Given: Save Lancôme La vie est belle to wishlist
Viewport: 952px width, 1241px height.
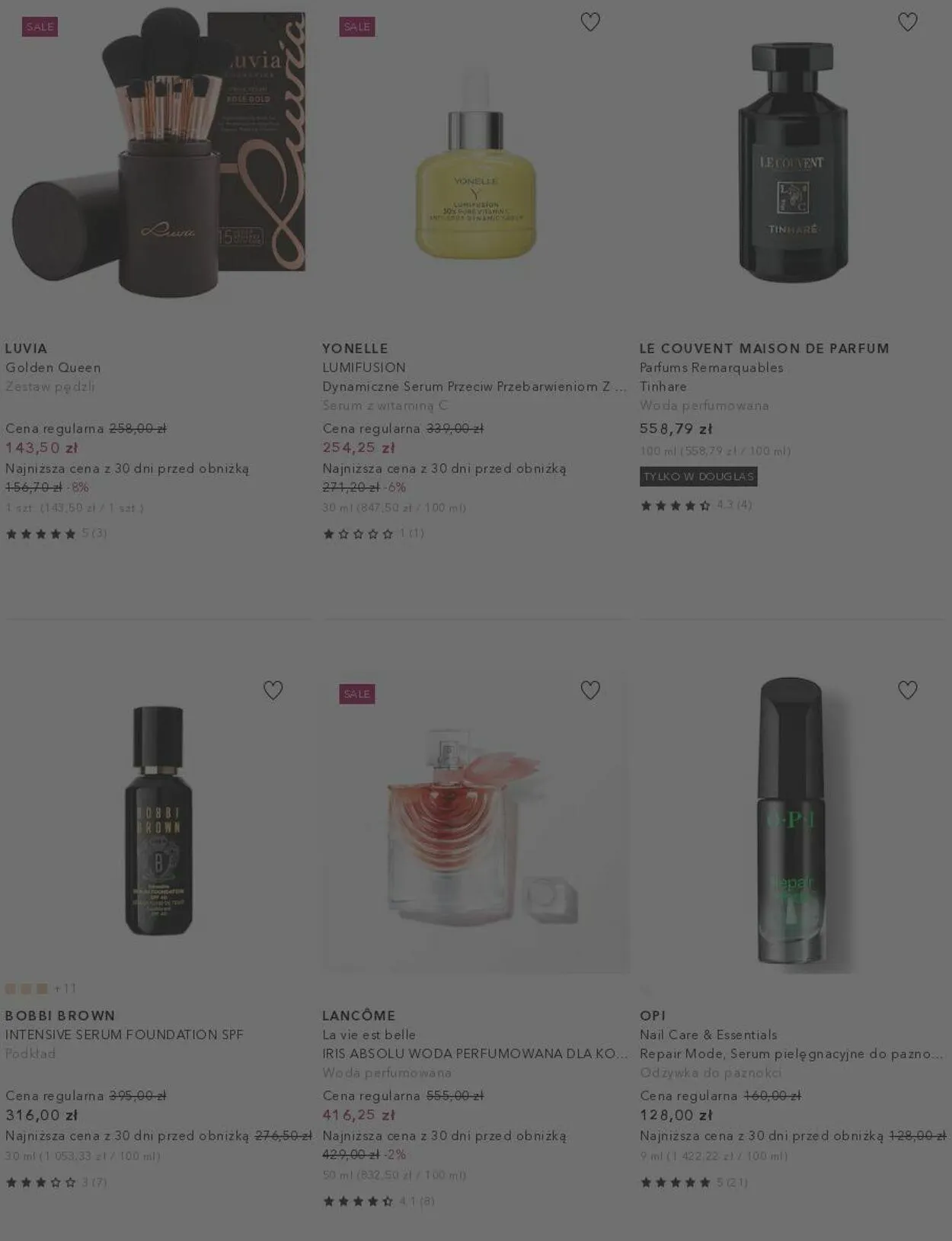Looking at the screenshot, I should click(x=590, y=690).
